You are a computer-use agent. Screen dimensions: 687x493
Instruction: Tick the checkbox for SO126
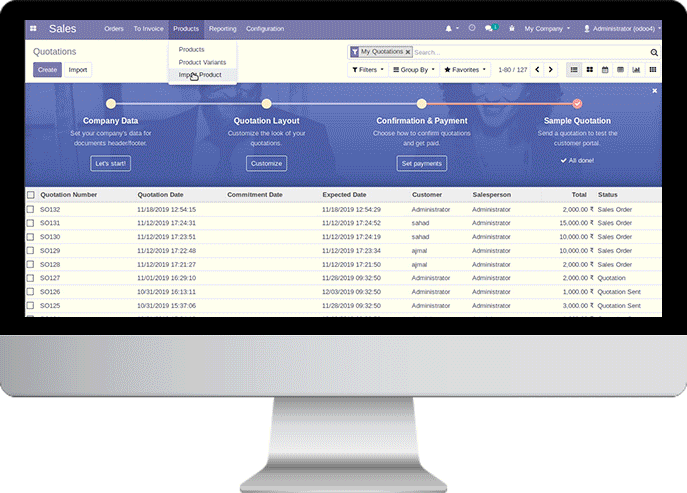coord(30,292)
